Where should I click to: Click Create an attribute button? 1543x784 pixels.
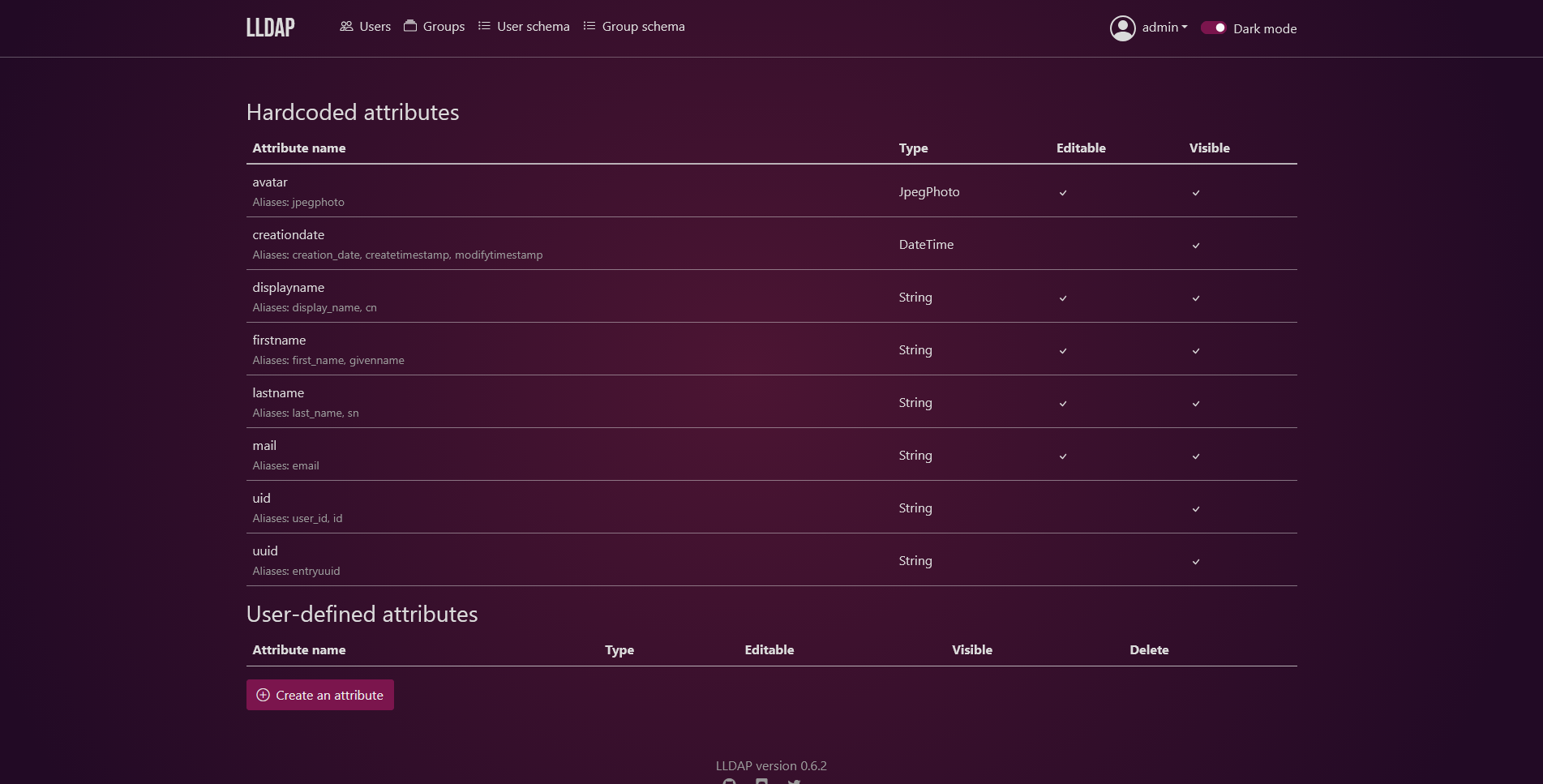(x=320, y=695)
